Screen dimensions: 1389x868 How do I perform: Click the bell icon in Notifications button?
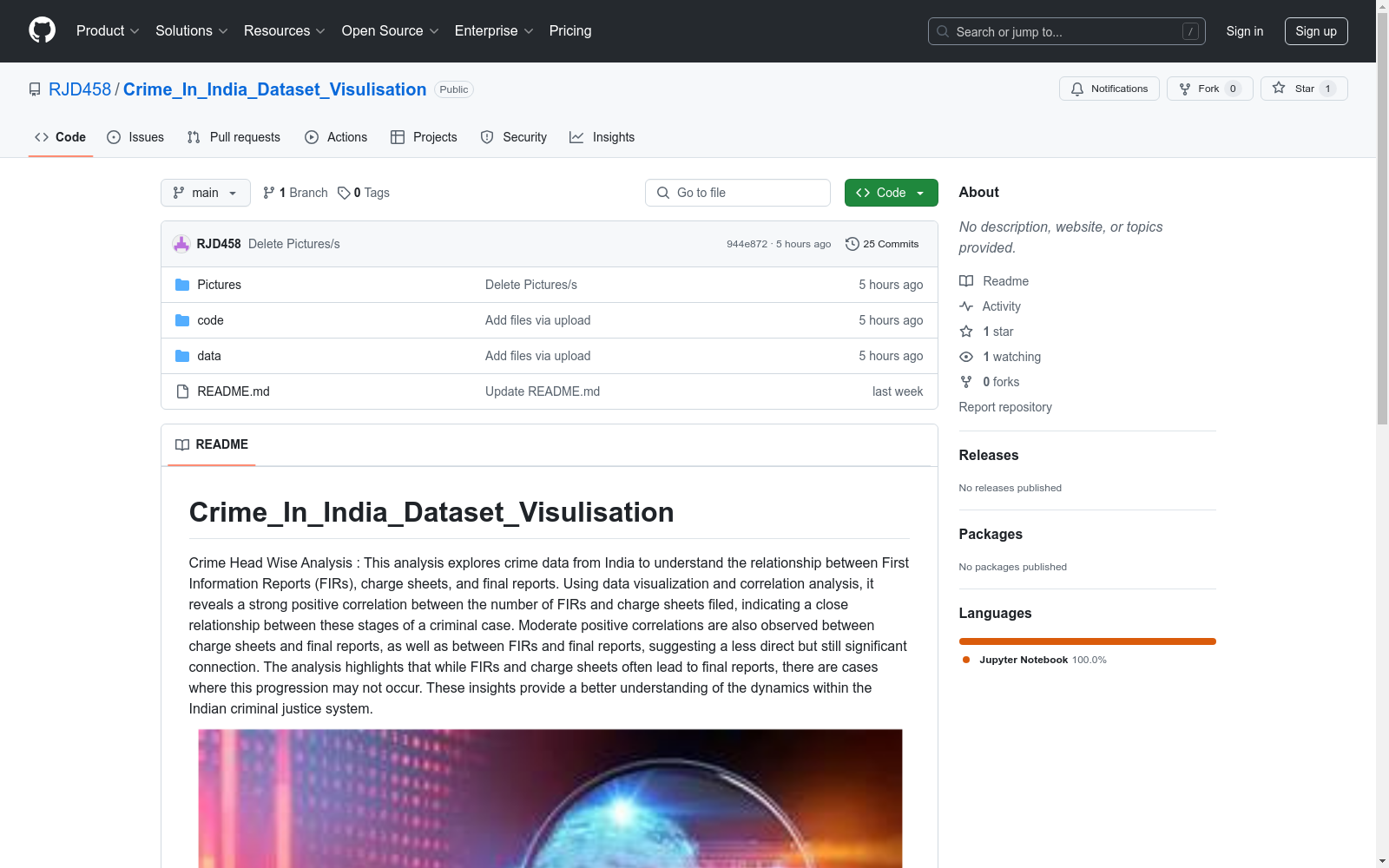tap(1077, 89)
